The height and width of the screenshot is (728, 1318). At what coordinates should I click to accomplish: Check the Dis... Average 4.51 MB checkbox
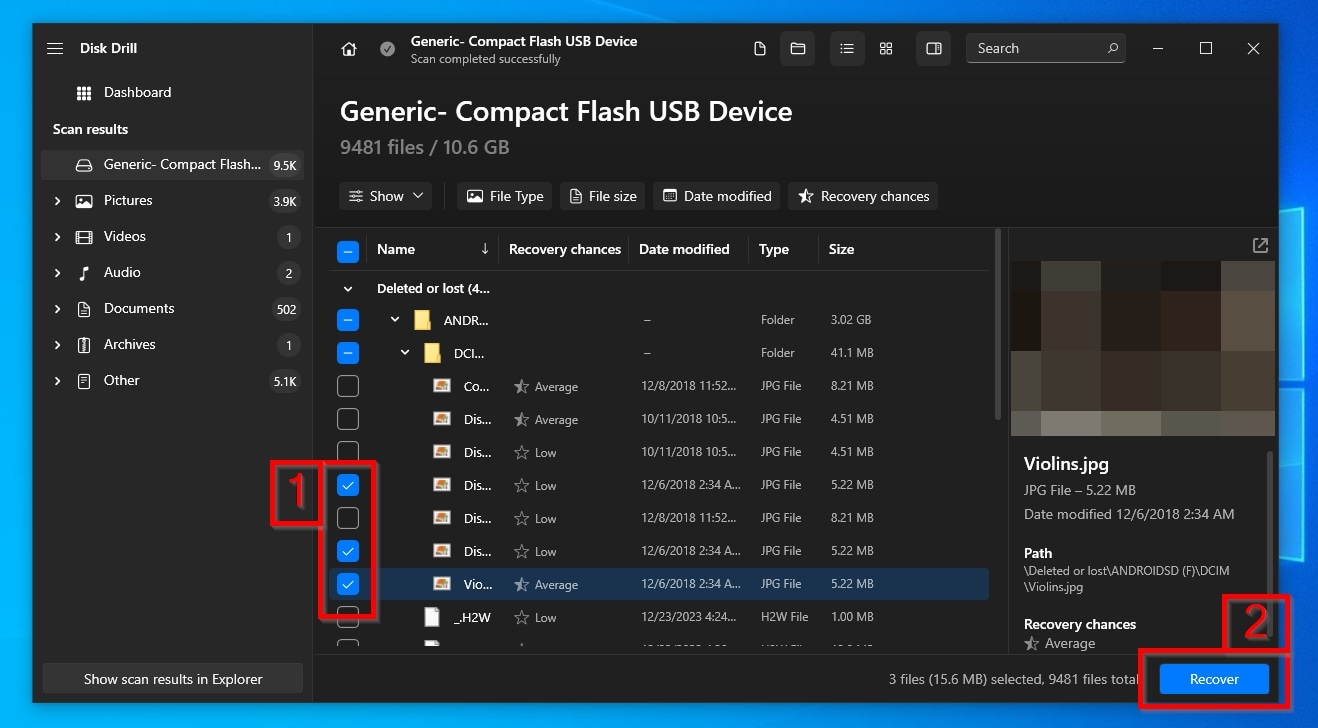point(348,420)
